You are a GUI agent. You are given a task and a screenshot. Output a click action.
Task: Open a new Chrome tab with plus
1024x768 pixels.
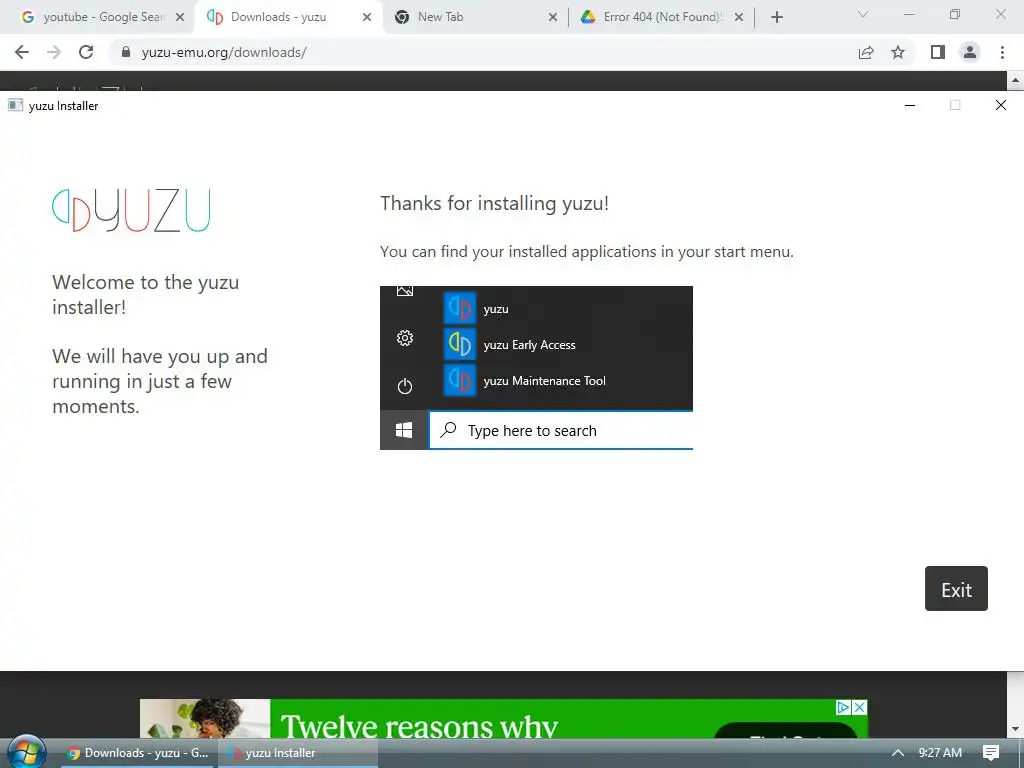(776, 17)
